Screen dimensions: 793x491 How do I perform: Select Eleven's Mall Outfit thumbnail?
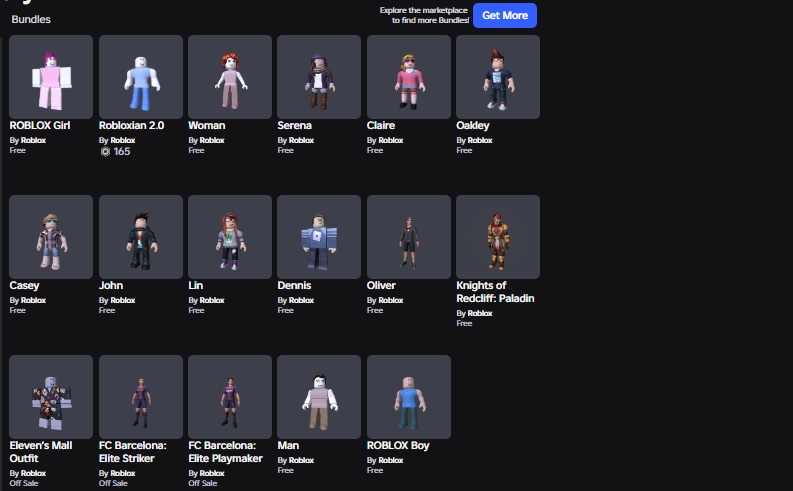pyautogui.click(x=51, y=397)
